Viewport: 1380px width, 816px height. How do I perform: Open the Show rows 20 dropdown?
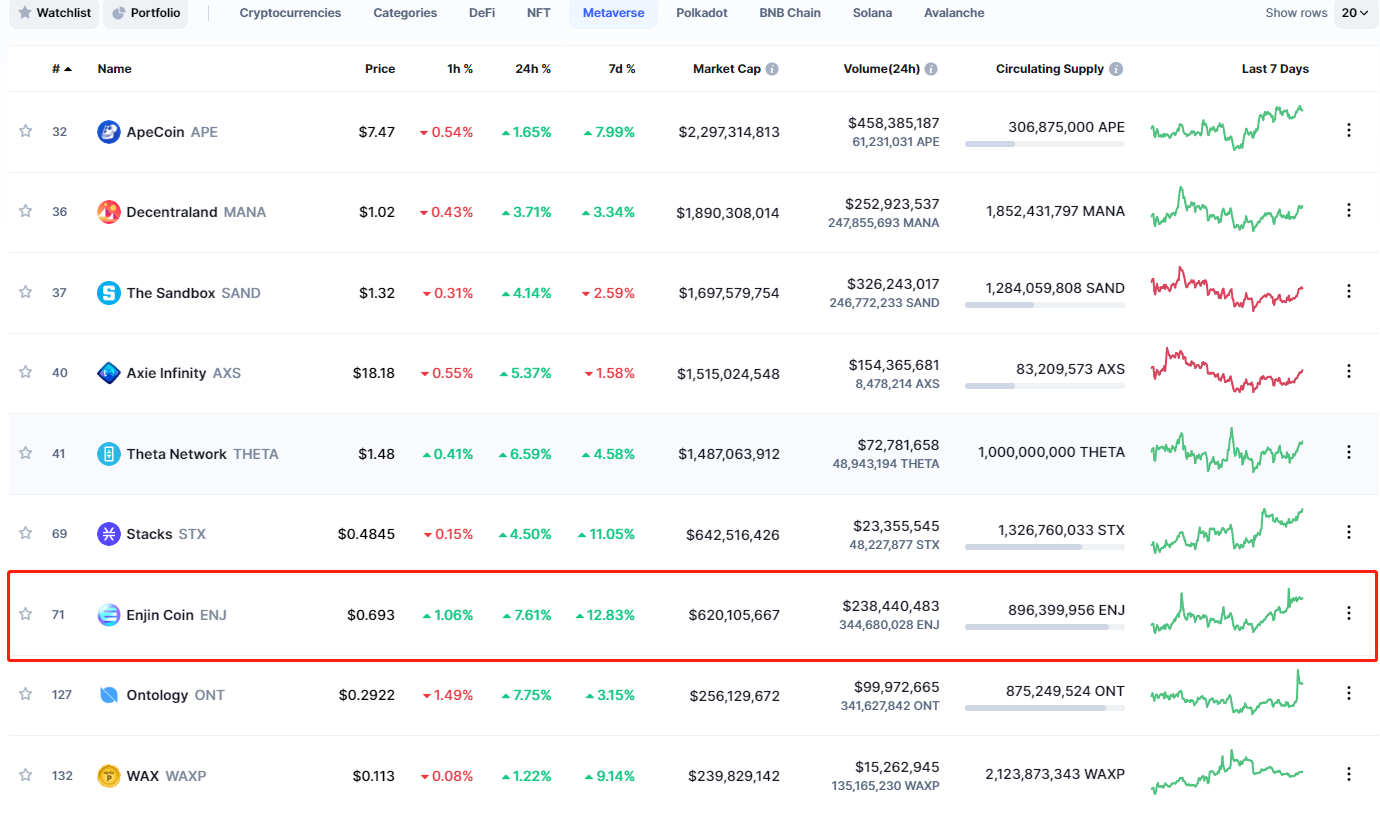(1355, 13)
